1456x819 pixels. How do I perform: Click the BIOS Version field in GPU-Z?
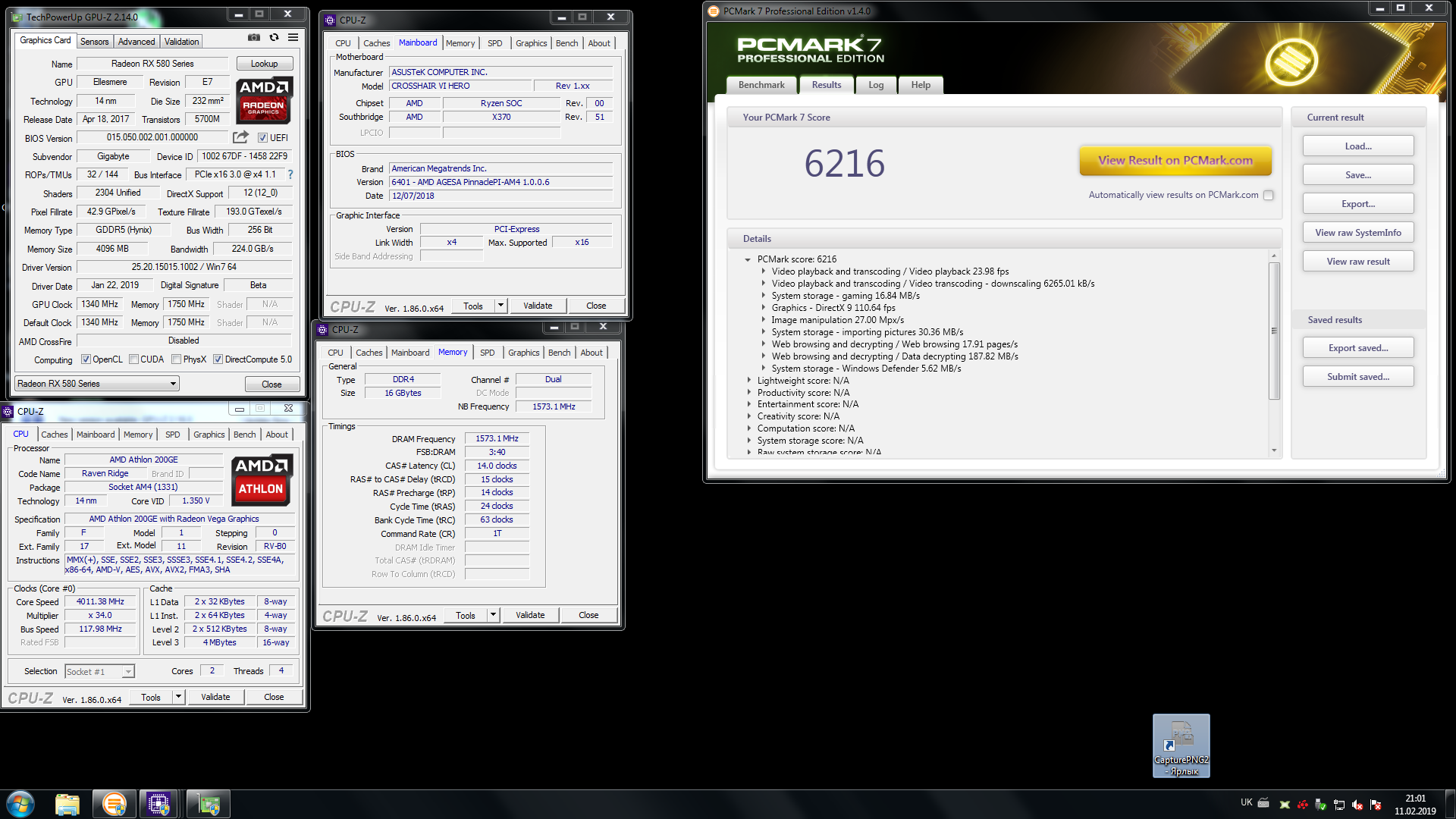coord(152,137)
